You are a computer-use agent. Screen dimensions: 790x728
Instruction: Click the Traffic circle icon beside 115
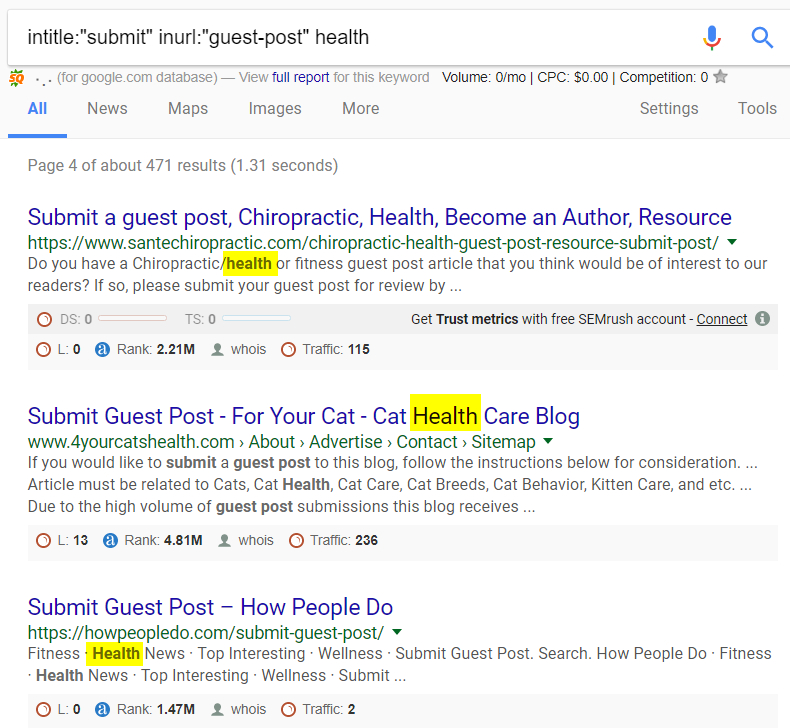pyautogui.click(x=288, y=350)
